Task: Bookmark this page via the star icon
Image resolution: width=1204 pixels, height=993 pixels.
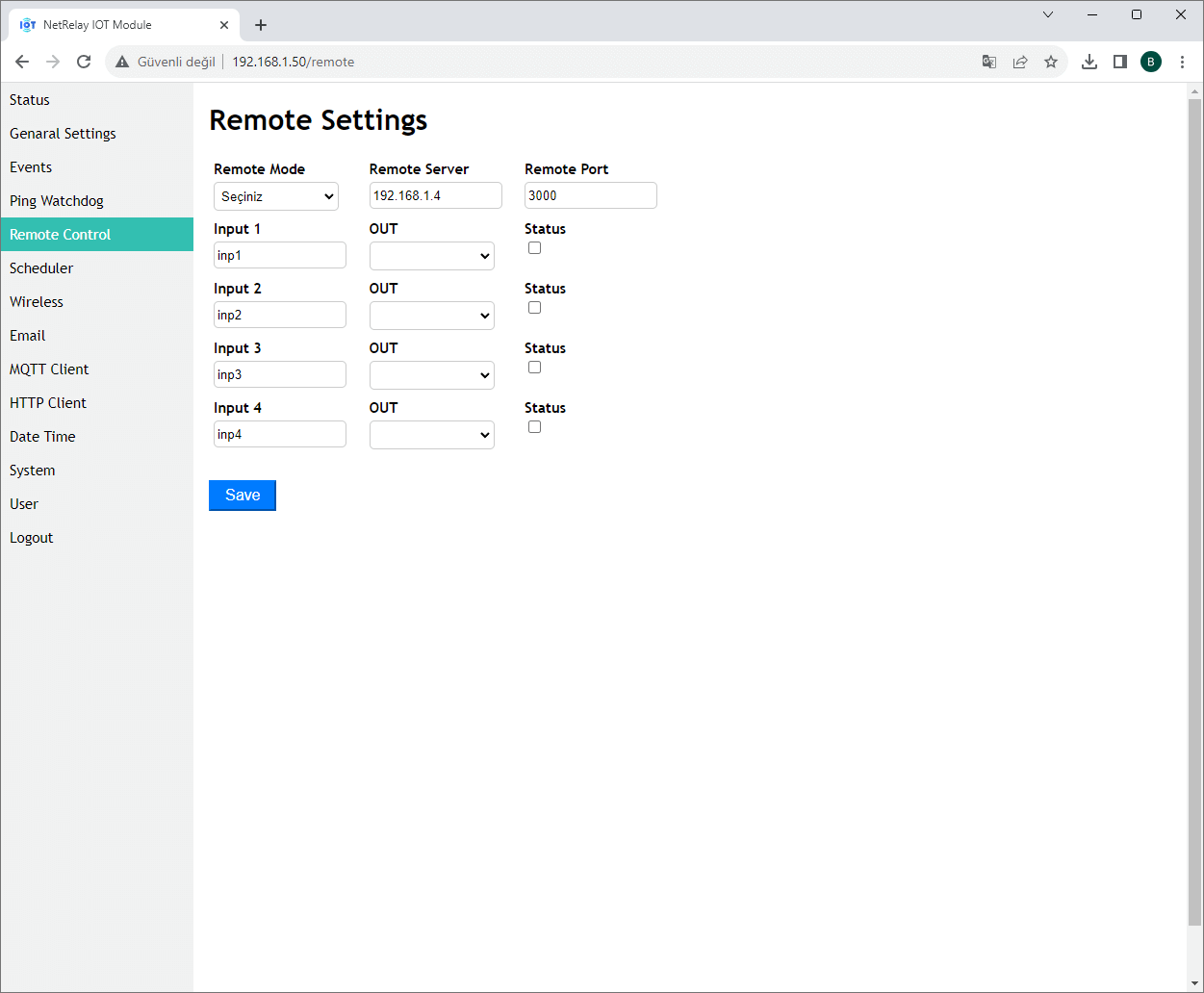Action: (1050, 61)
